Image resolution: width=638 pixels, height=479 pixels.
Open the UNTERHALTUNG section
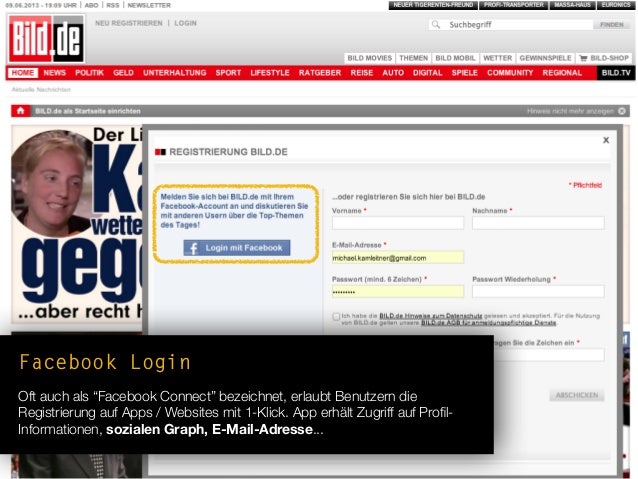tap(175, 73)
